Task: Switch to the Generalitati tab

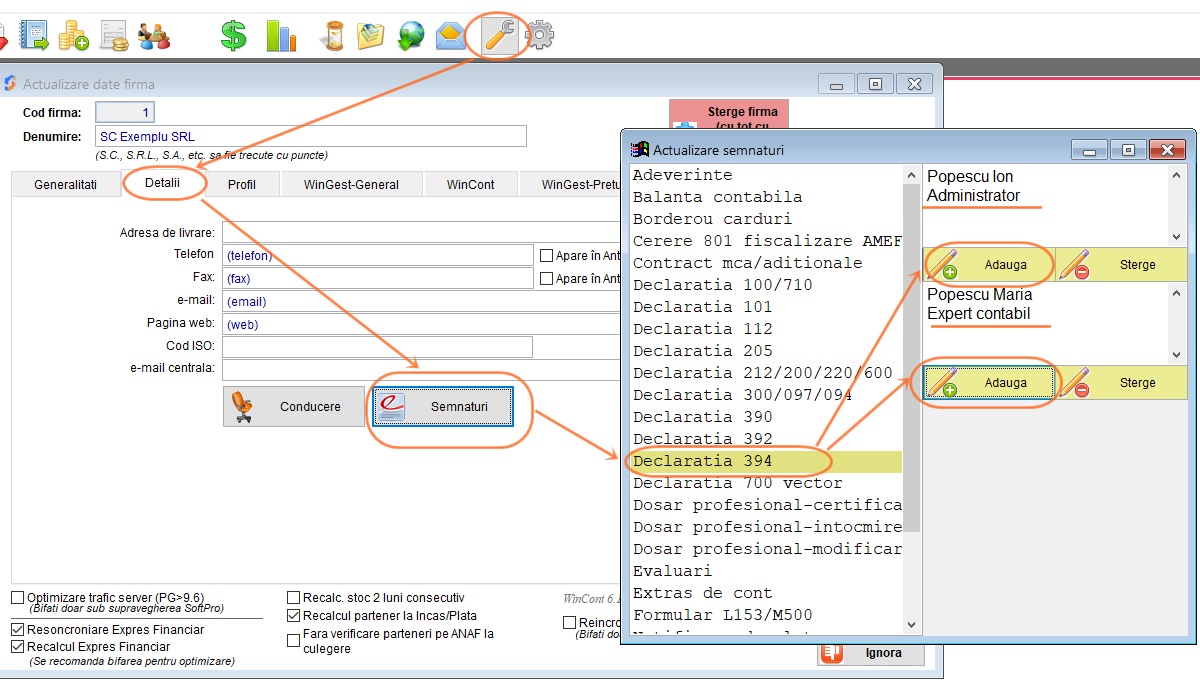Action: pos(65,185)
